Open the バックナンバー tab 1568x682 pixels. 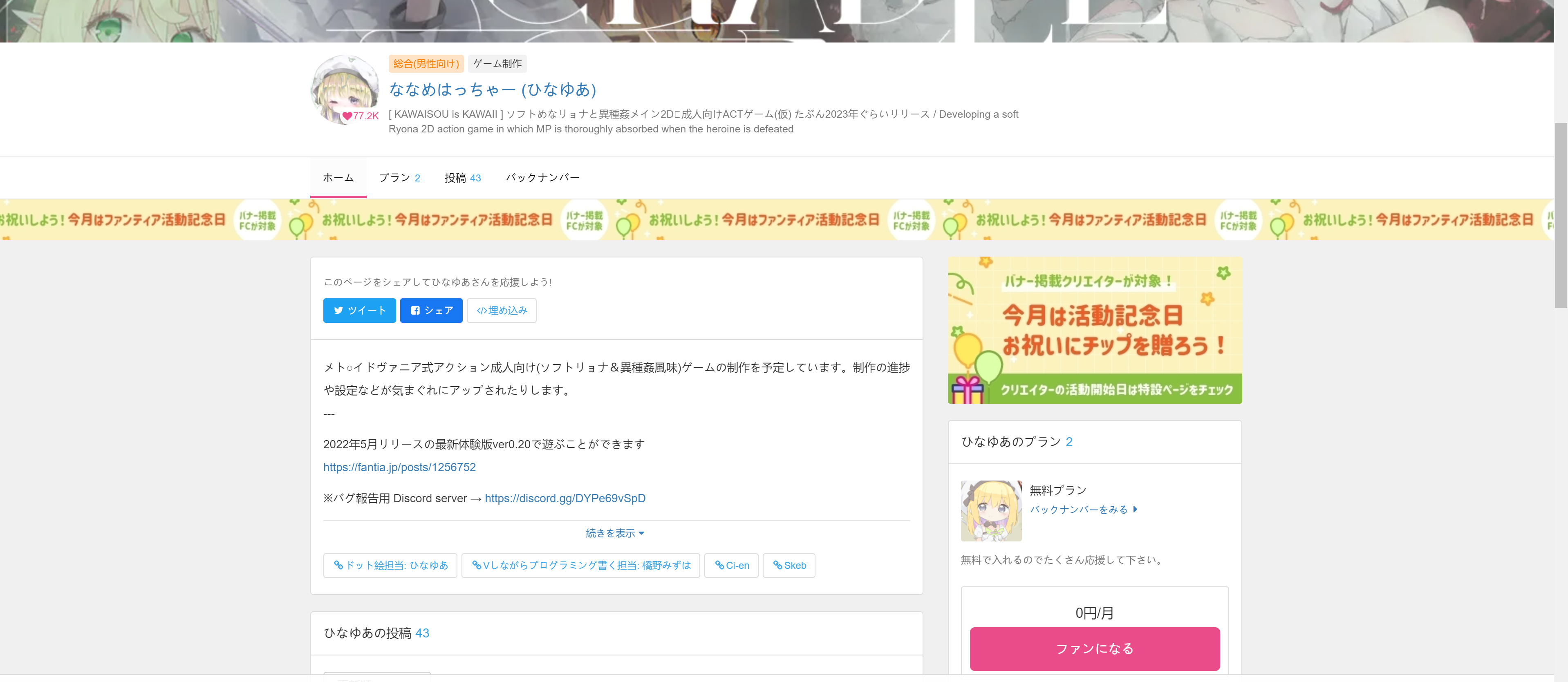542,178
